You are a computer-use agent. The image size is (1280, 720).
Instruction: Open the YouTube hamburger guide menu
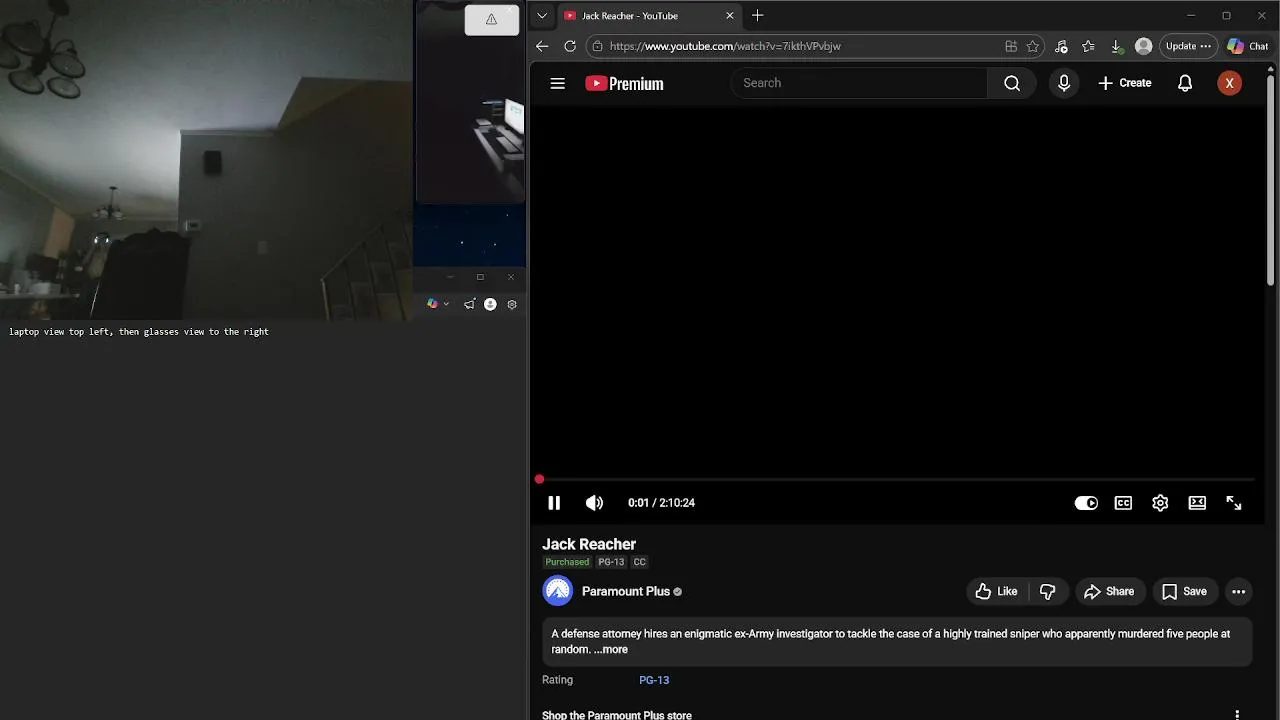tap(558, 84)
